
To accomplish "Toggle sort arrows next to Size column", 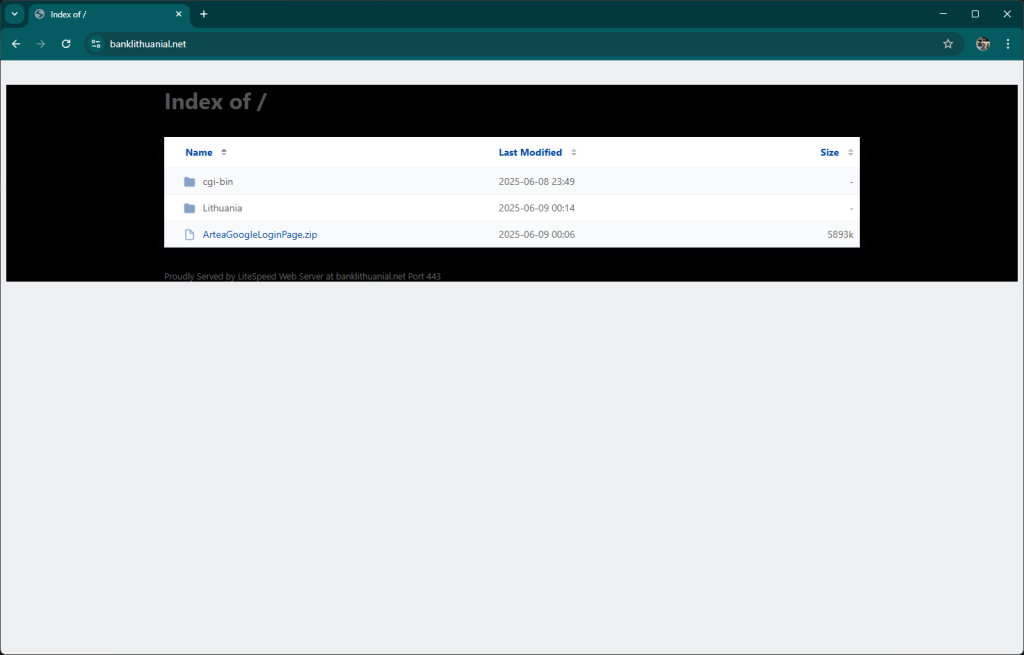I will click(x=851, y=153).
